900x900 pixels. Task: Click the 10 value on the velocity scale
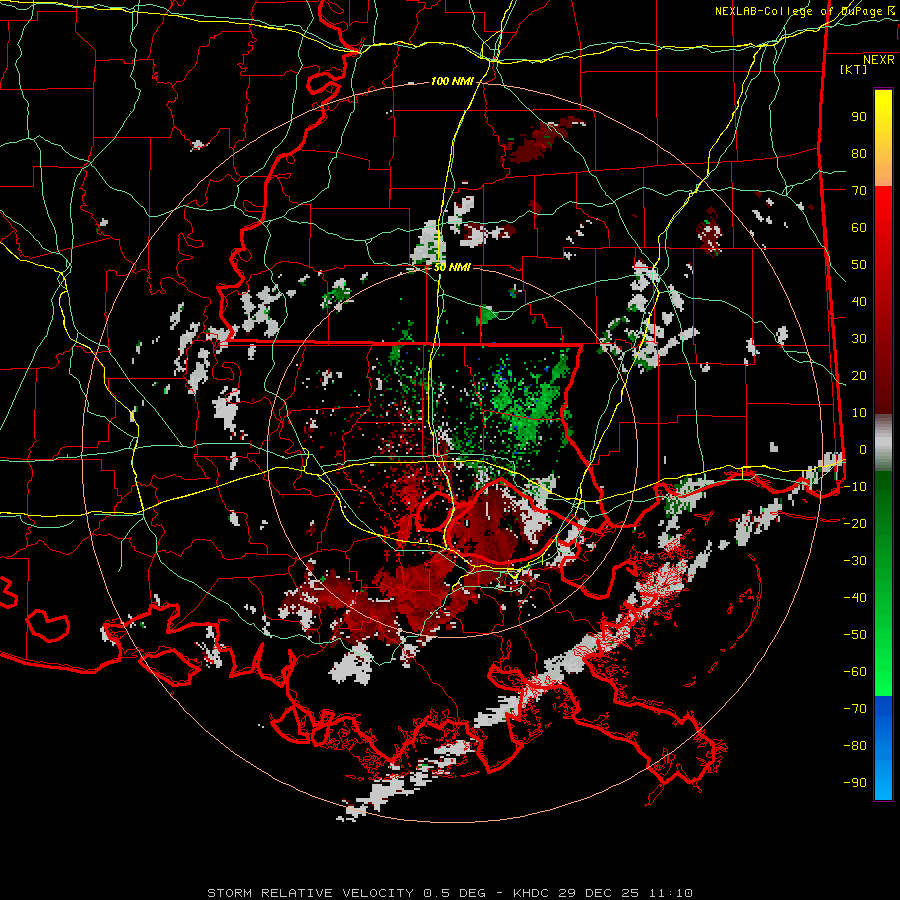(859, 413)
